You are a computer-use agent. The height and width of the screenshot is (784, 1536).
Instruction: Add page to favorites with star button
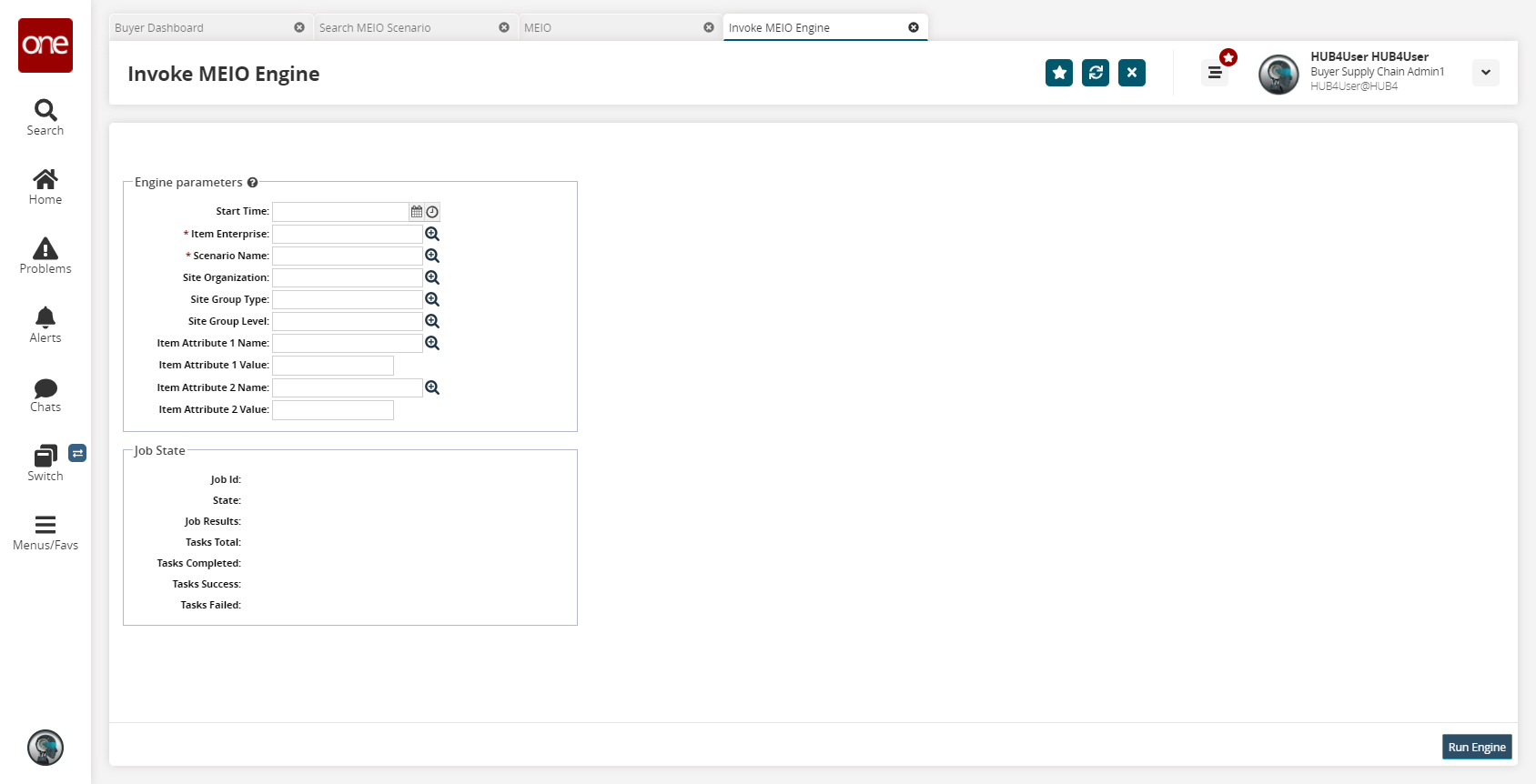click(1059, 73)
